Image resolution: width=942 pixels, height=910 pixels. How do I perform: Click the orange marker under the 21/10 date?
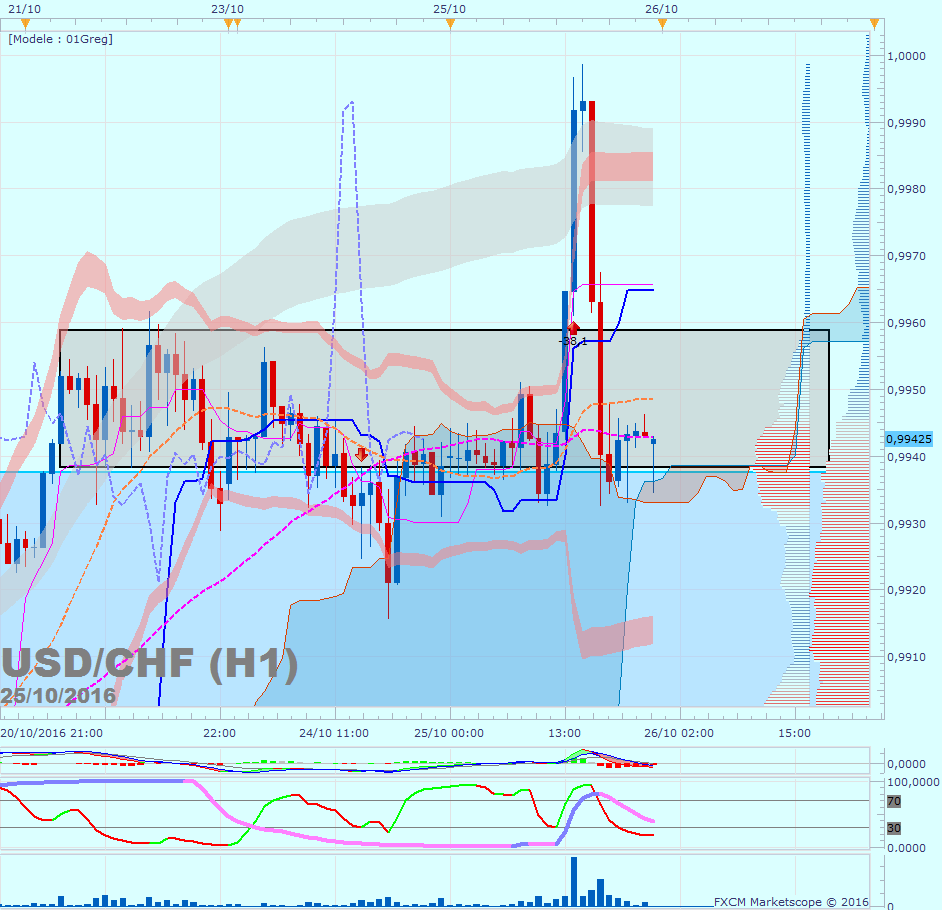pyautogui.click(x=25, y=24)
